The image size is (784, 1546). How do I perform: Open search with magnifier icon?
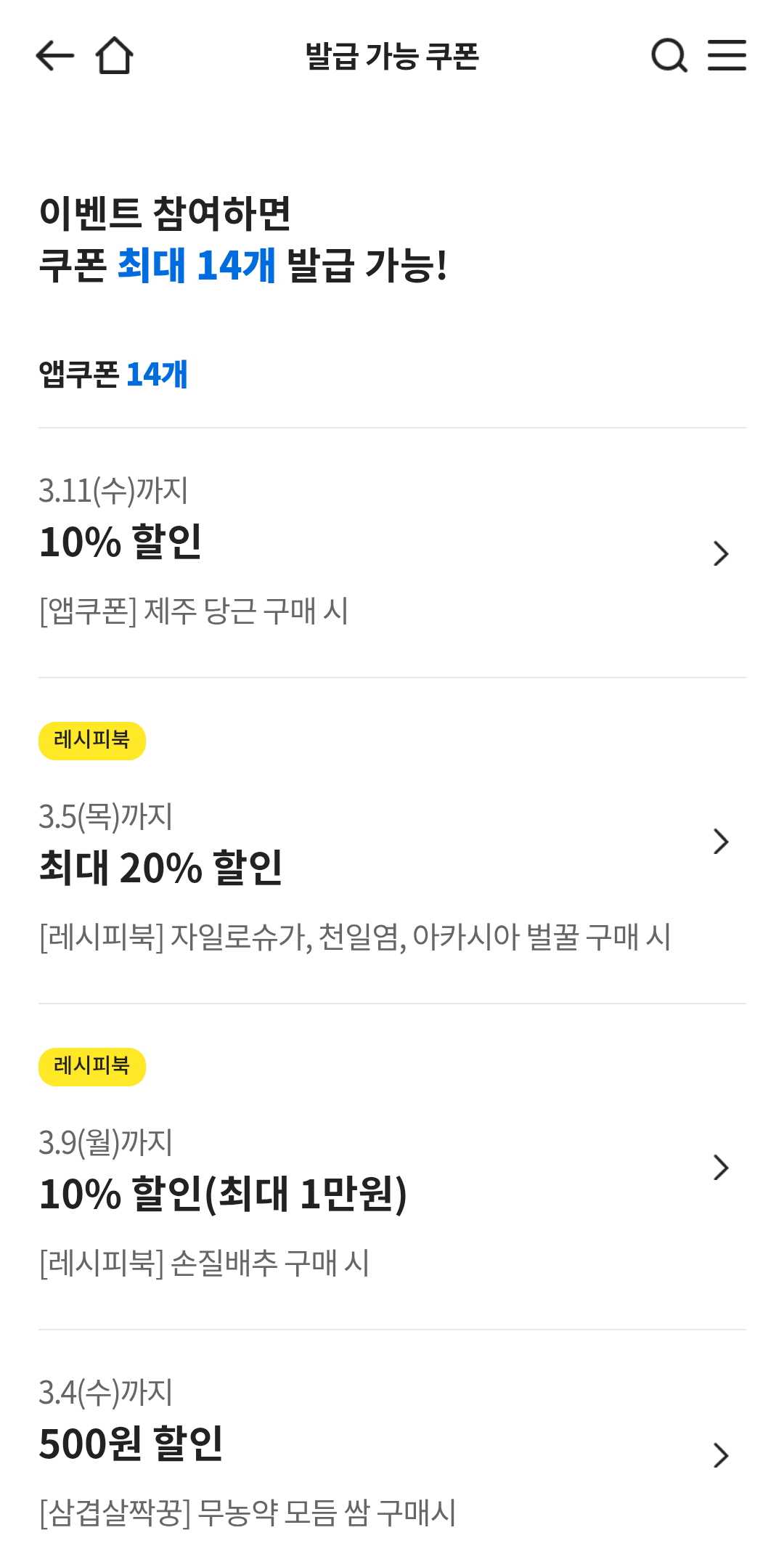669,56
